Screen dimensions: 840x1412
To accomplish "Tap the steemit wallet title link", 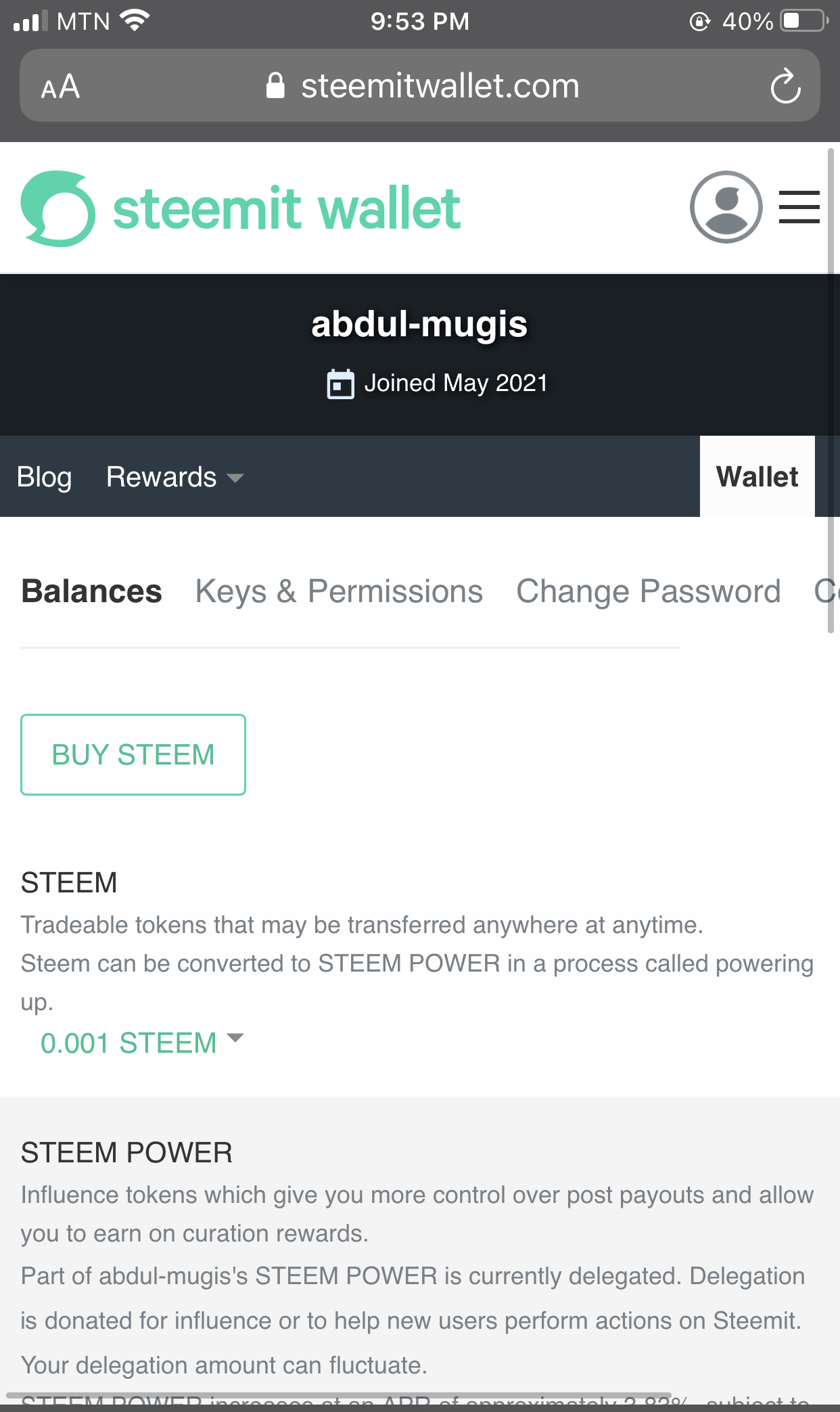I will click(x=287, y=208).
